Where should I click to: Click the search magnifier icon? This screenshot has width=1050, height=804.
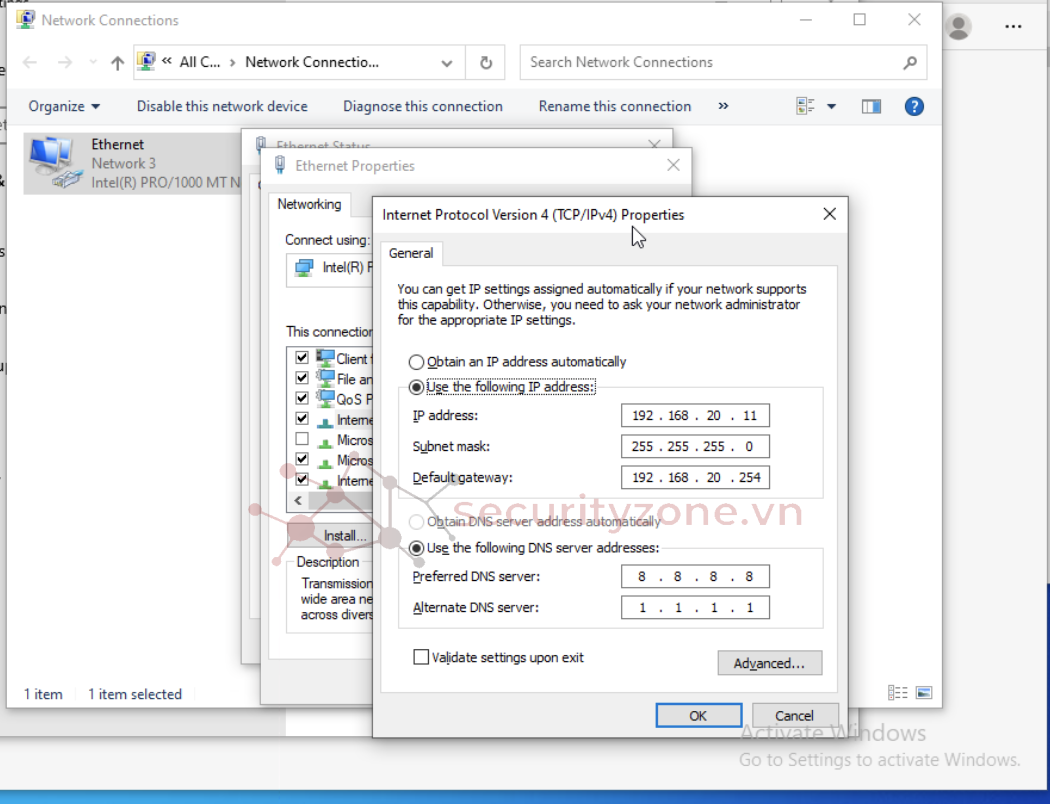click(909, 62)
